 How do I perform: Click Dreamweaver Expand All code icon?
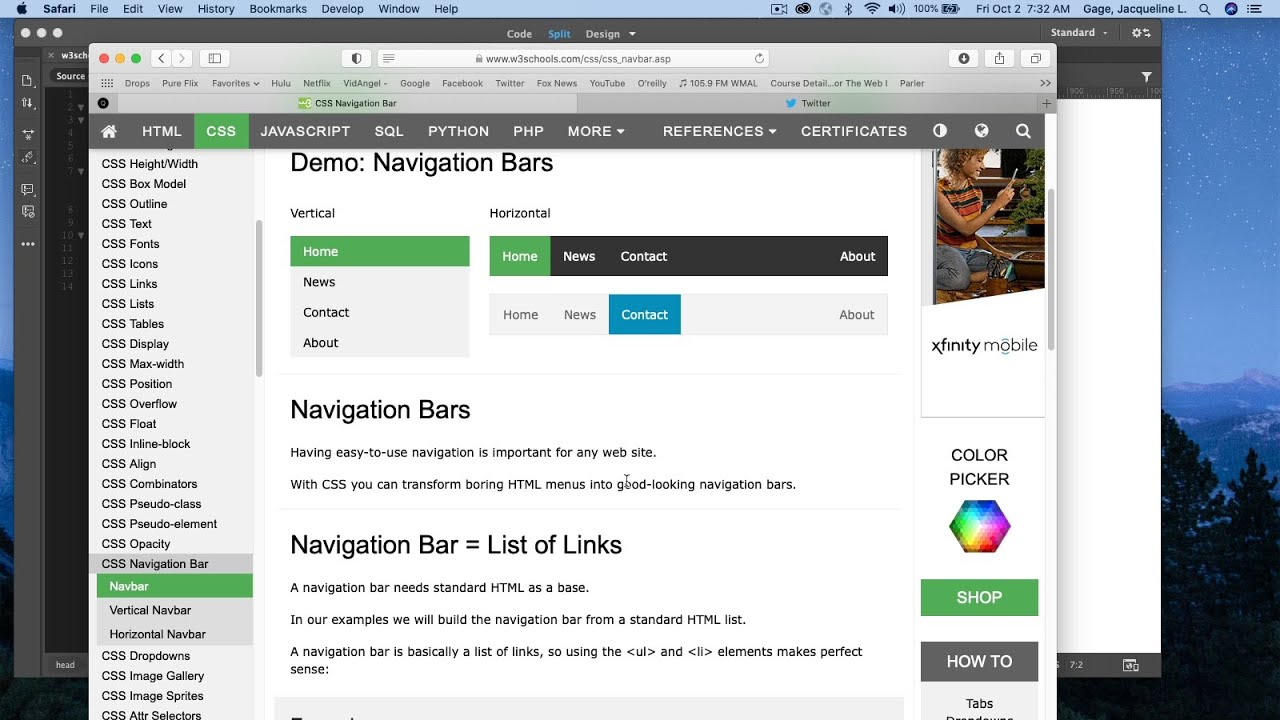click(x=28, y=134)
